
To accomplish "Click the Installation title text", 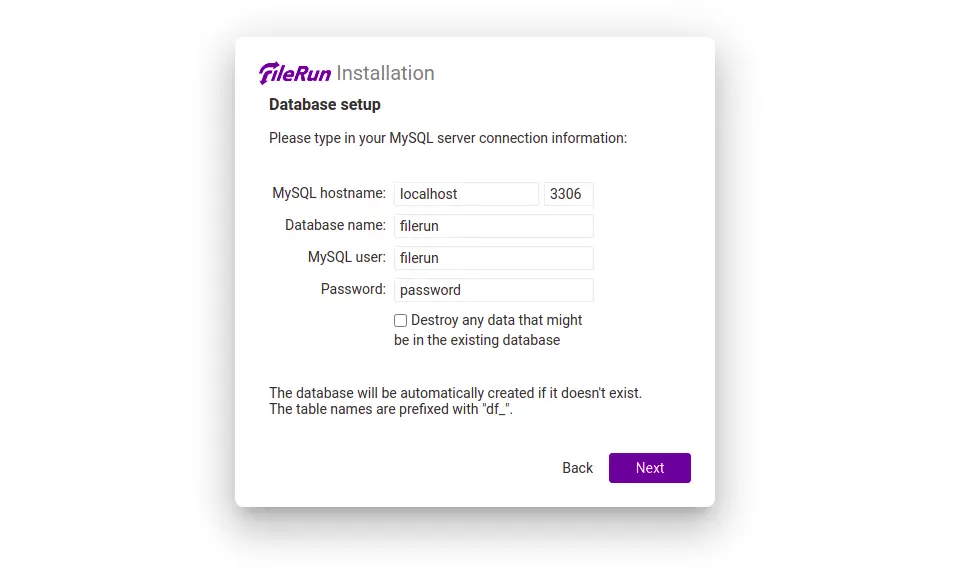I will pyautogui.click(x=385, y=73).
